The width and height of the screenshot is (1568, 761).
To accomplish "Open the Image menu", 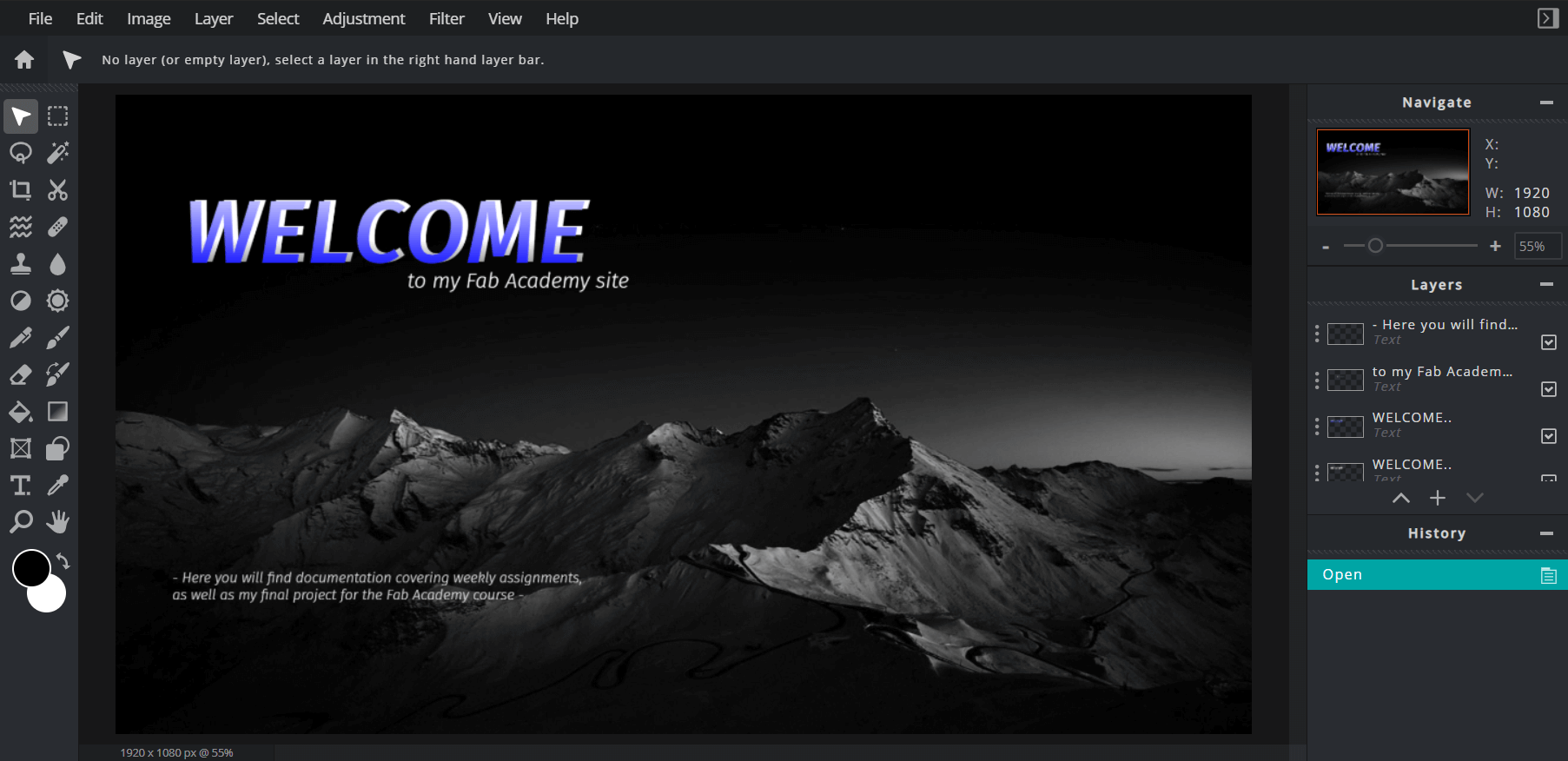I will (x=149, y=18).
